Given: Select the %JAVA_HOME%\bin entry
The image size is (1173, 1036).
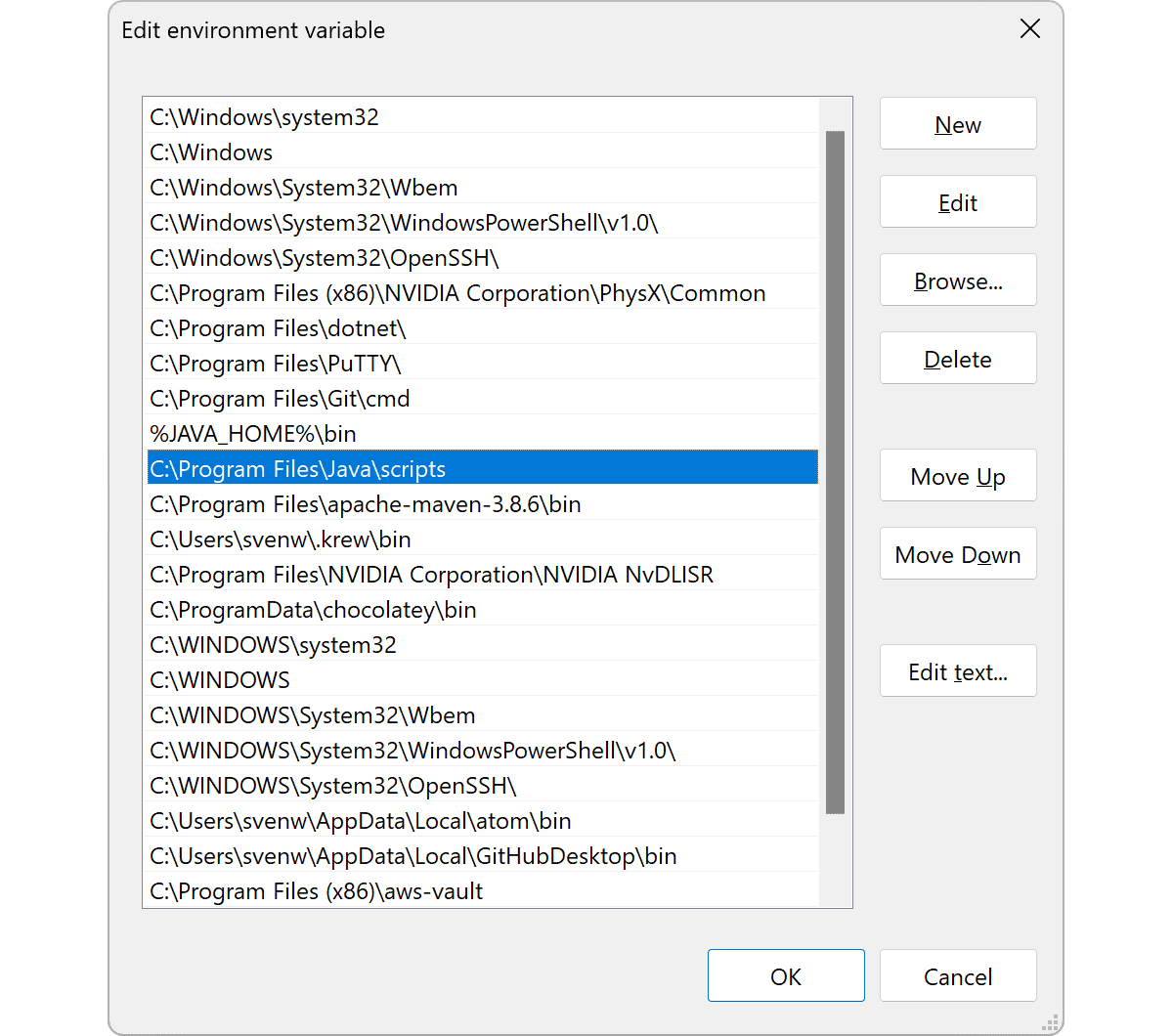Looking at the screenshot, I should tap(253, 434).
